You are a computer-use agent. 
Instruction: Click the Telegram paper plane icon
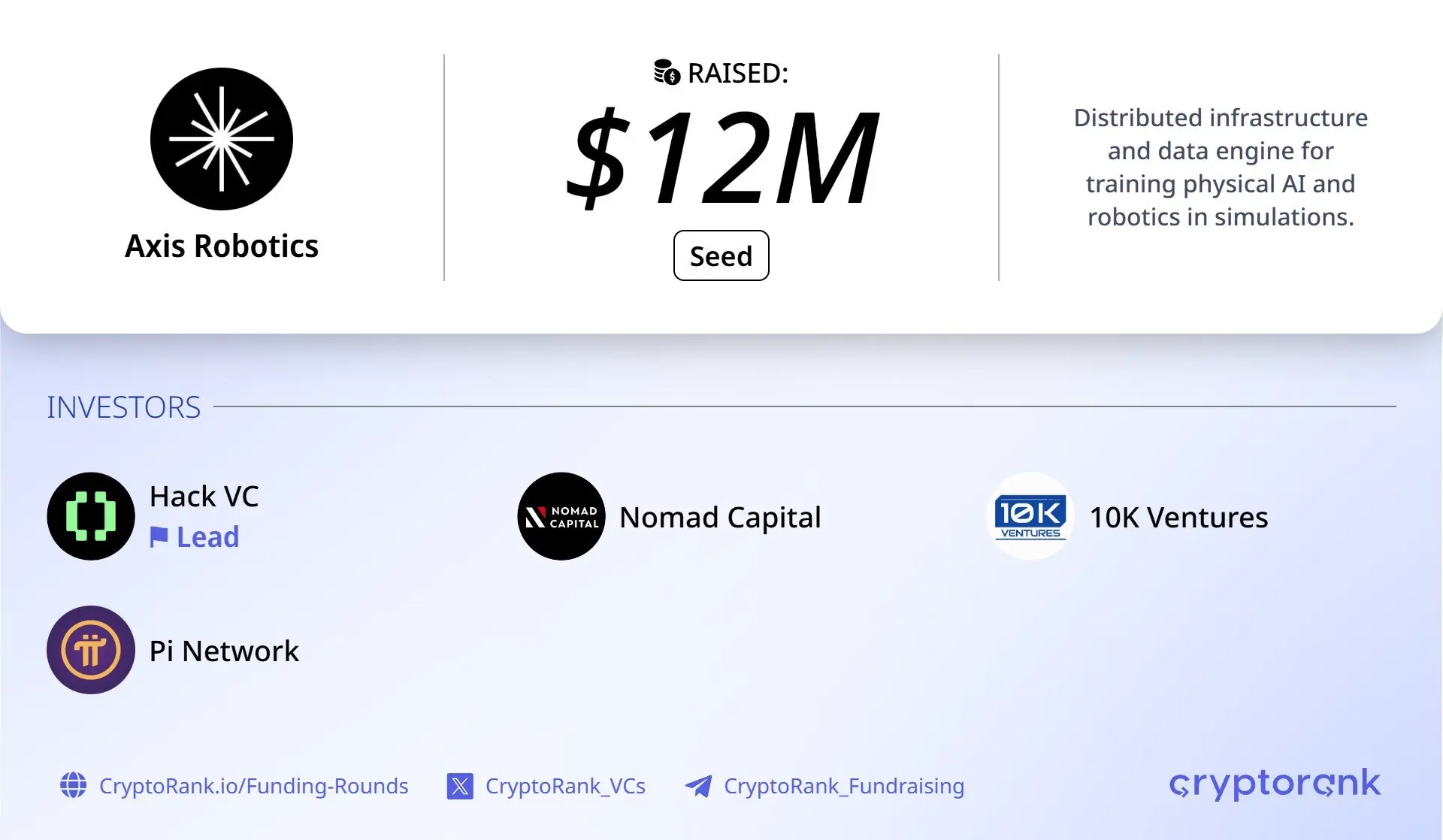[698, 786]
